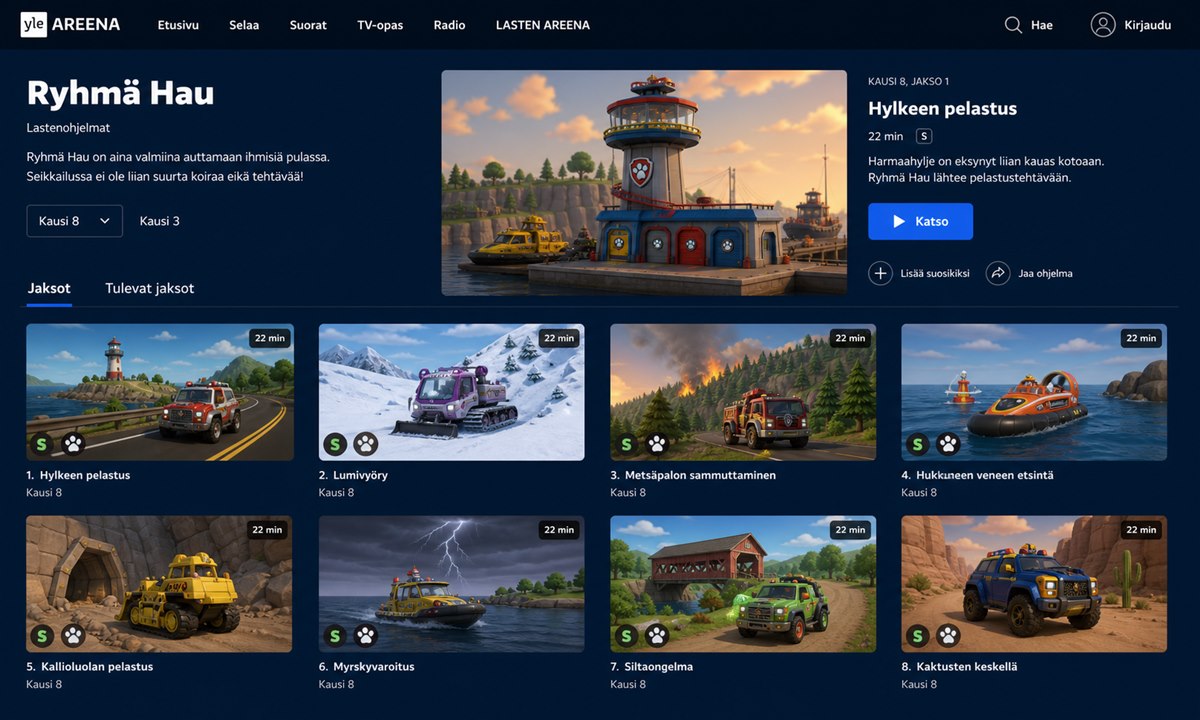Image resolution: width=1200 pixels, height=720 pixels.
Task: Click episode title '2. Lumivyöry'
Action: coord(353,475)
